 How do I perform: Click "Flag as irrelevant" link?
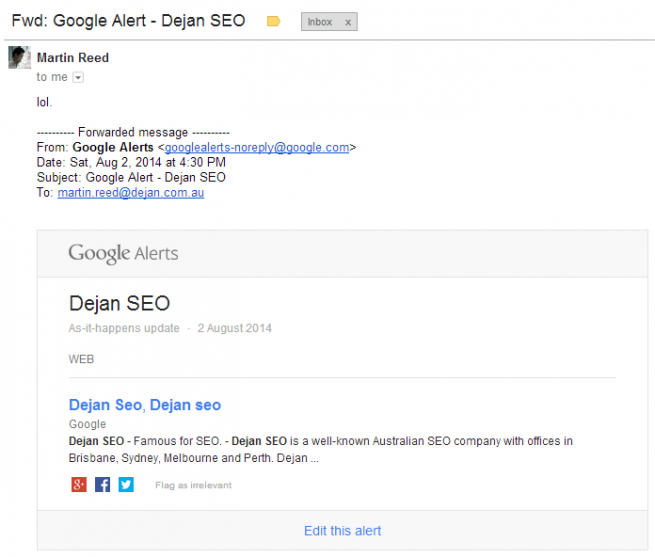tap(193, 485)
